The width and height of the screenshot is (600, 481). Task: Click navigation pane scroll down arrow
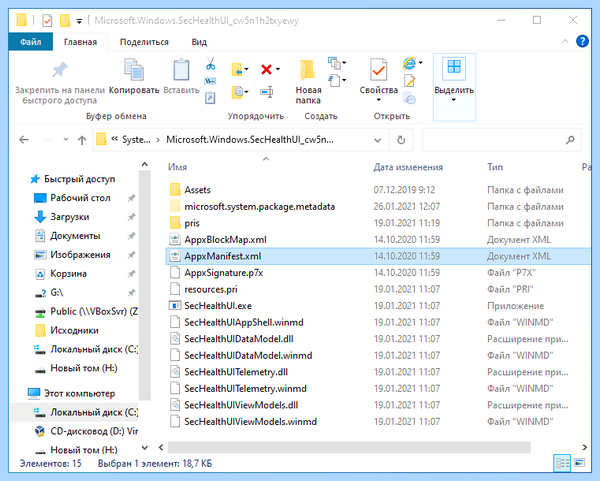click(145, 447)
